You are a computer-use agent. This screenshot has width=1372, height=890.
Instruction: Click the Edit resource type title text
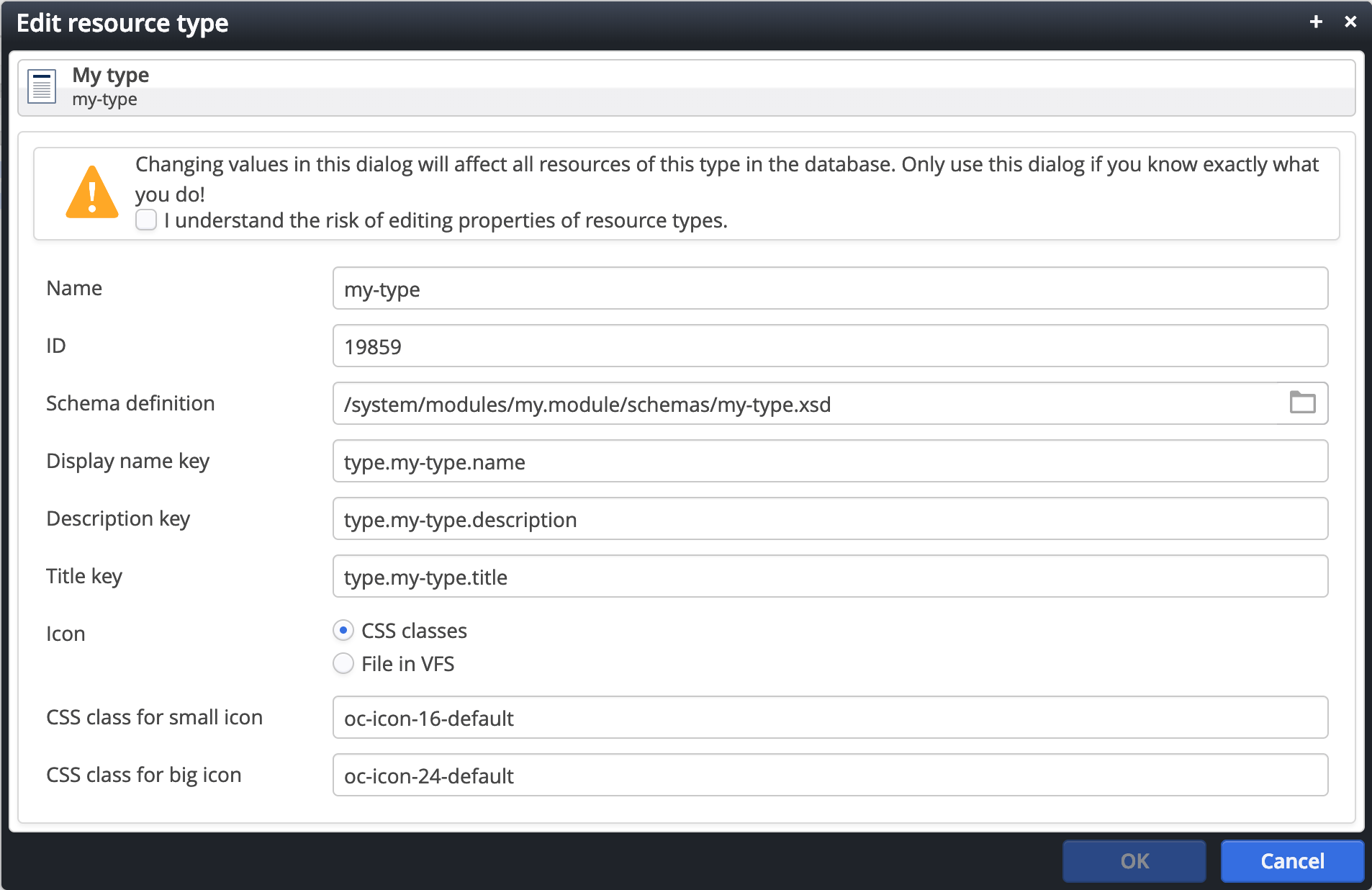click(x=122, y=22)
